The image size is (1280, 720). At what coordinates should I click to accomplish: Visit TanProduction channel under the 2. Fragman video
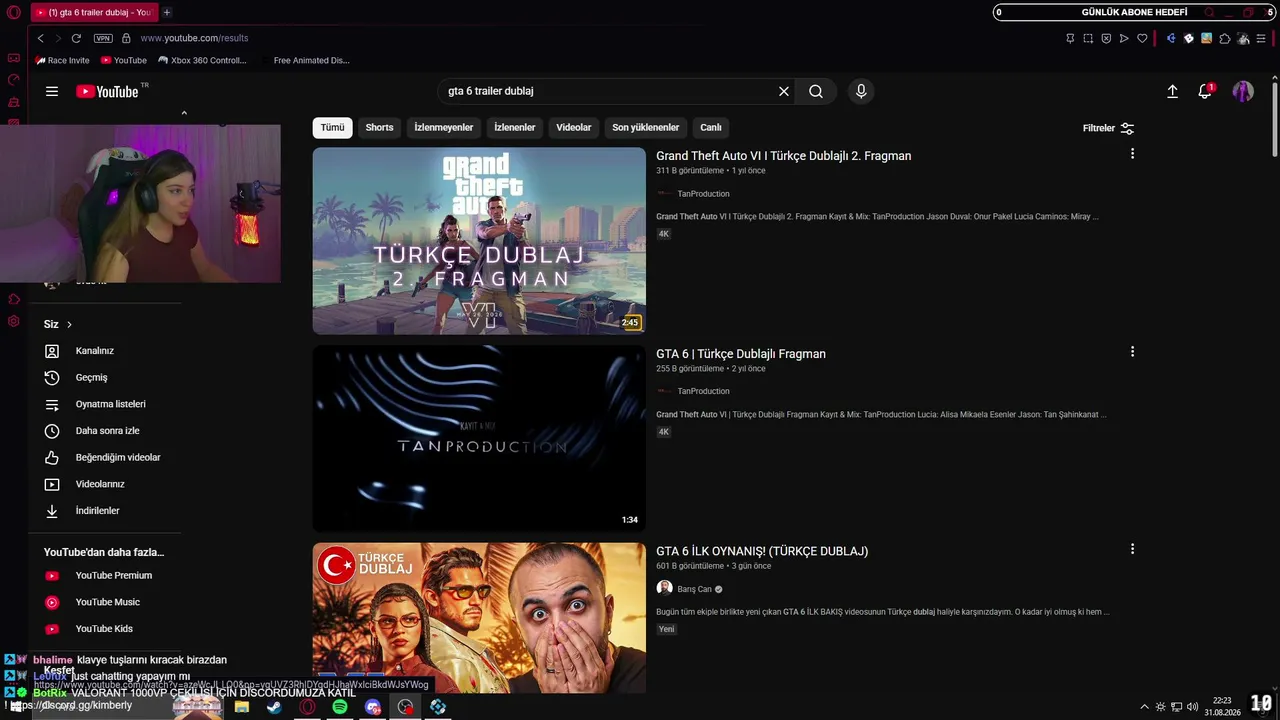tap(703, 194)
